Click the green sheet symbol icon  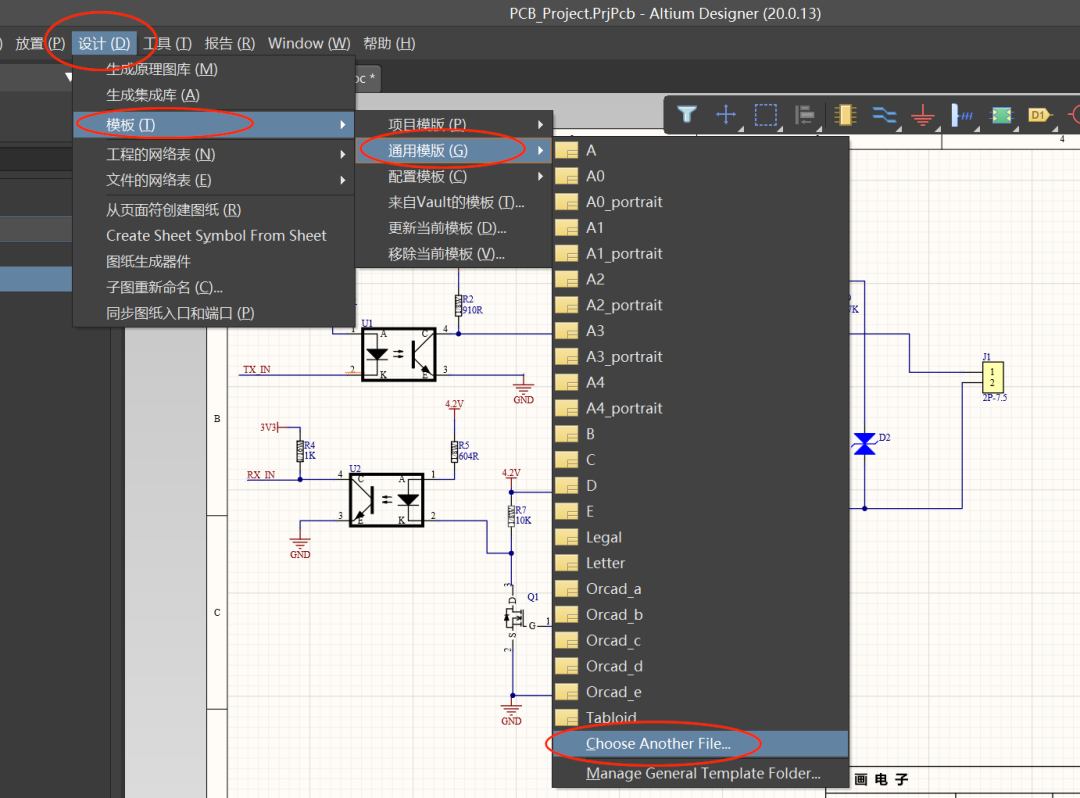[x=1000, y=115]
